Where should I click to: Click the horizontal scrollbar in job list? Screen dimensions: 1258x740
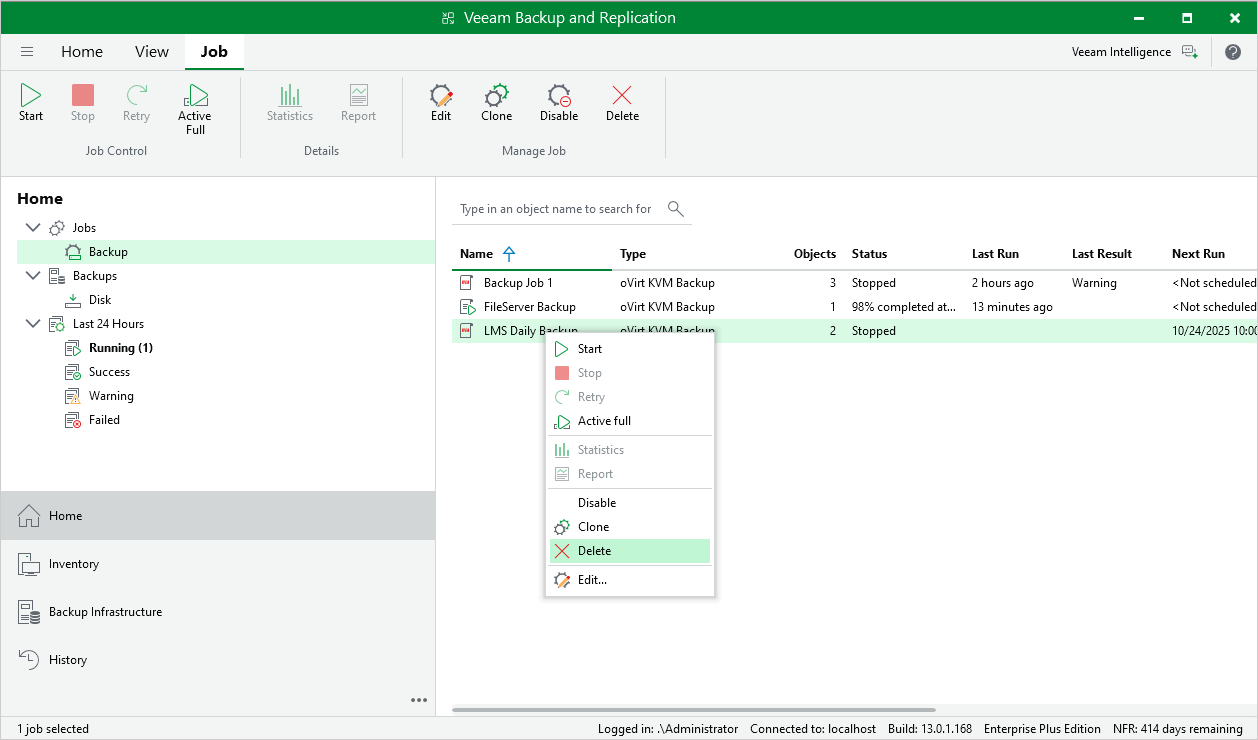(693, 710)
